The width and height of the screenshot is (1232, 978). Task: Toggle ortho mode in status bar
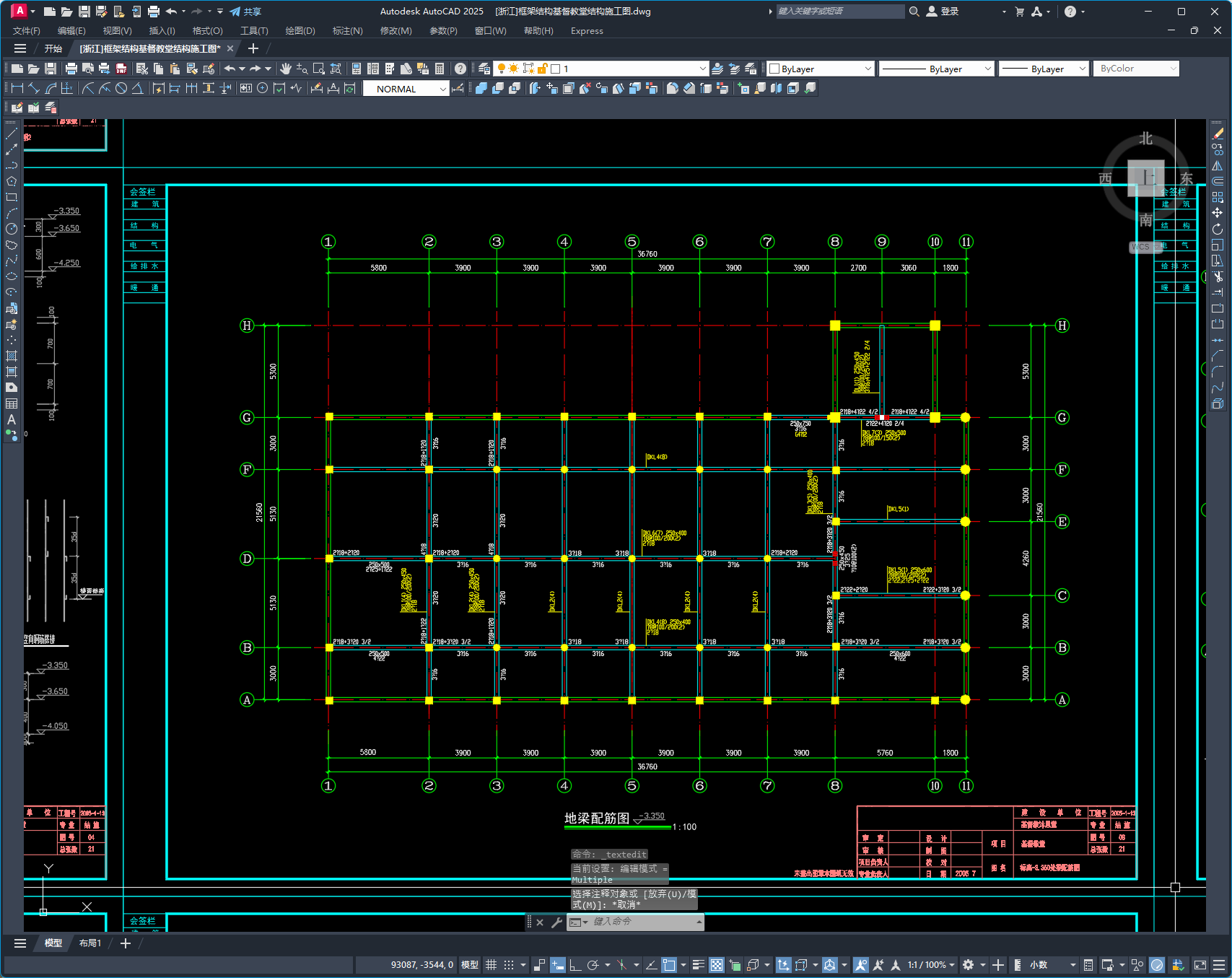point(575,965)
